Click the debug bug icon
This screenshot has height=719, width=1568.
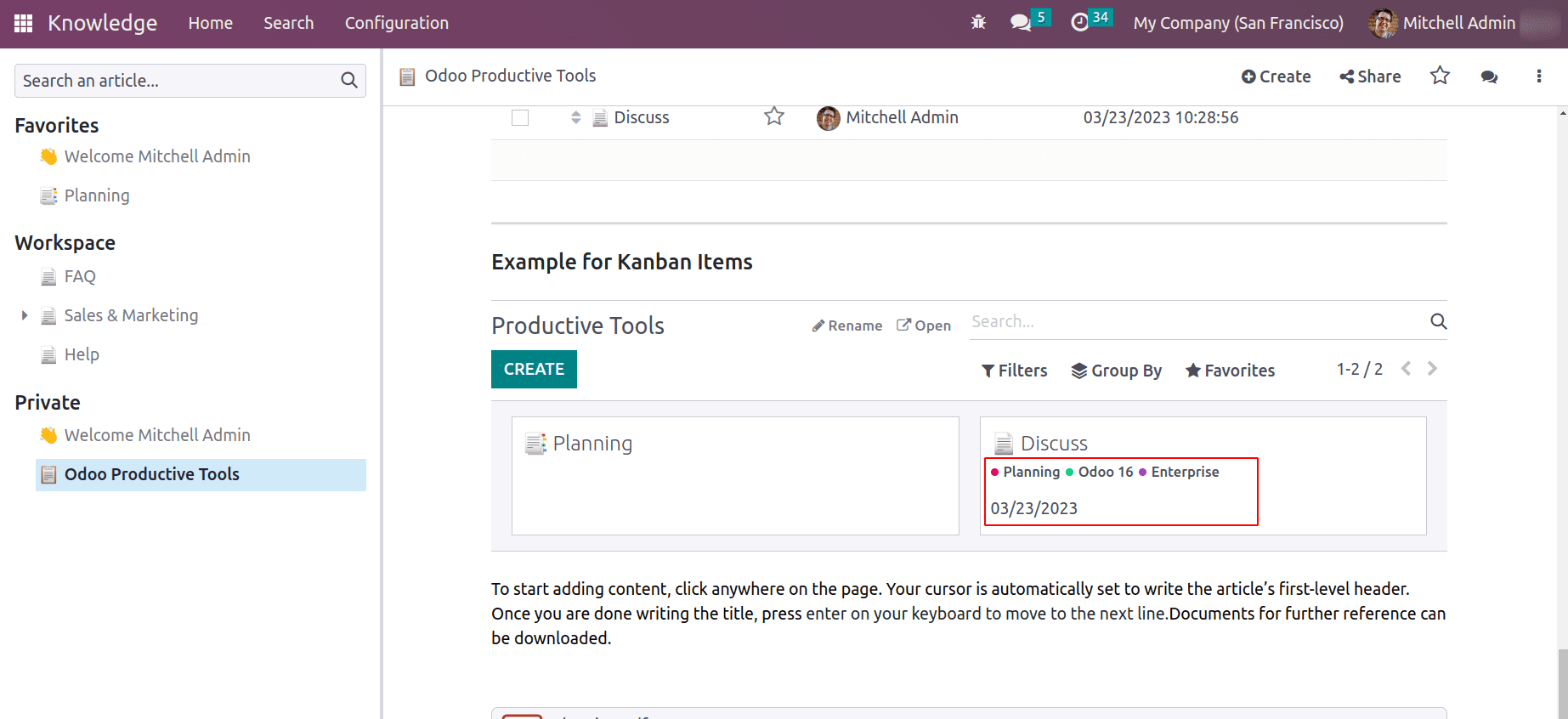tap(978, 23)
